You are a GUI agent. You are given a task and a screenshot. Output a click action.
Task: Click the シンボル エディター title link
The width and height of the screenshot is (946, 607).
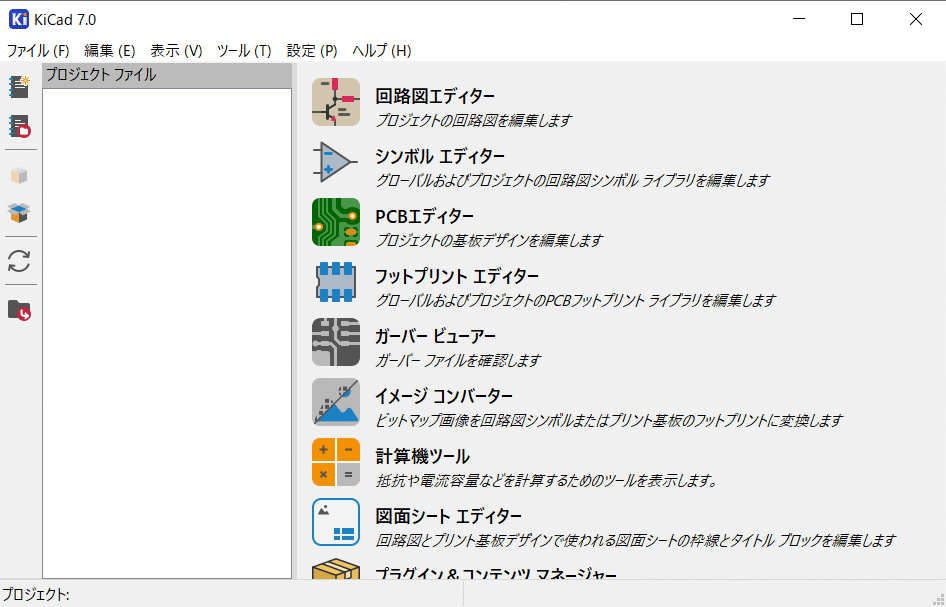(440, 156)
